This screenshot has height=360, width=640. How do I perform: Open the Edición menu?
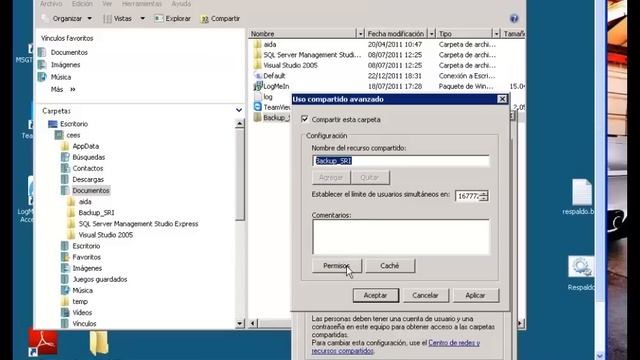coord(82,4)
